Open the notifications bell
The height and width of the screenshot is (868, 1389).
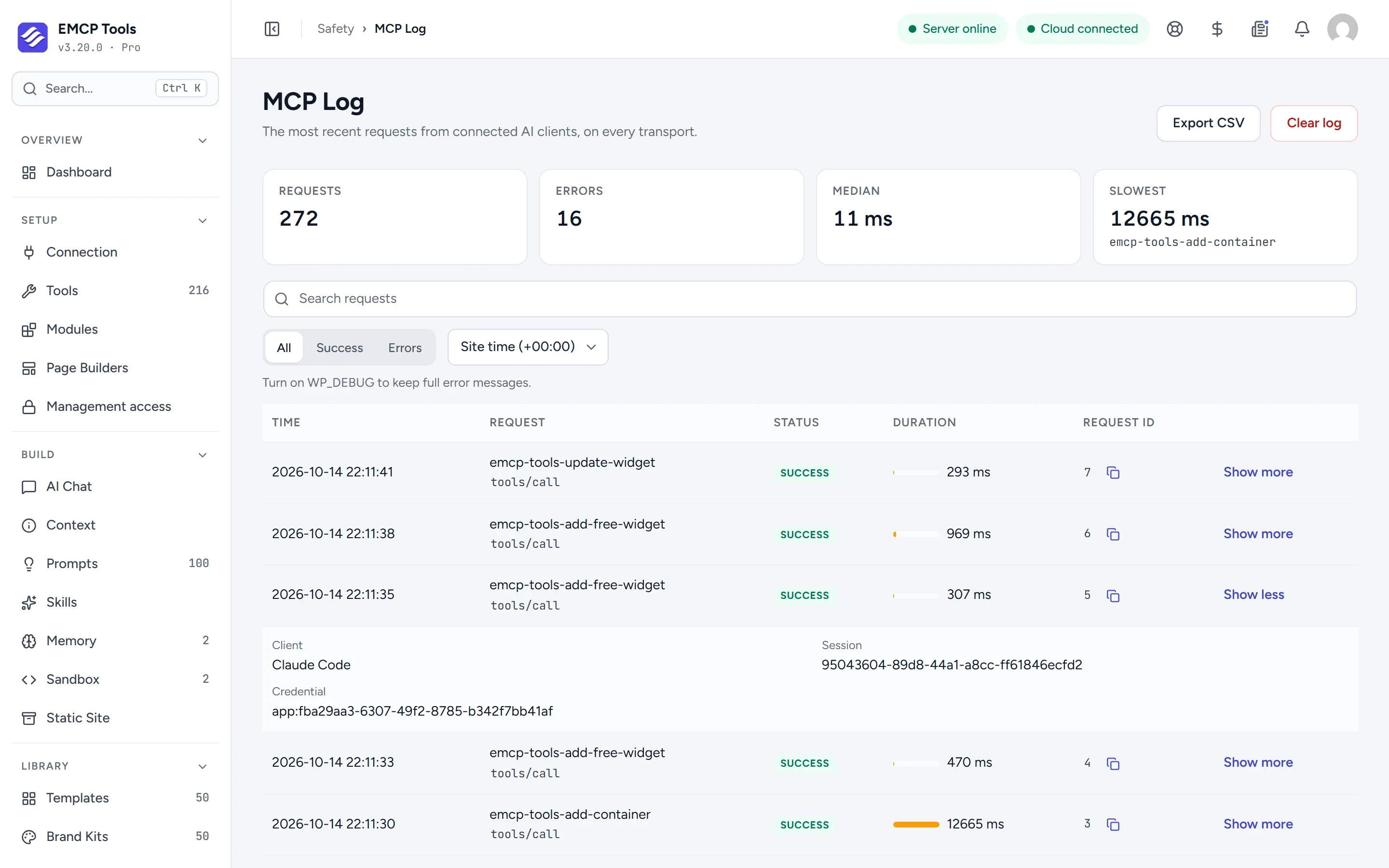coord(1302,29)
